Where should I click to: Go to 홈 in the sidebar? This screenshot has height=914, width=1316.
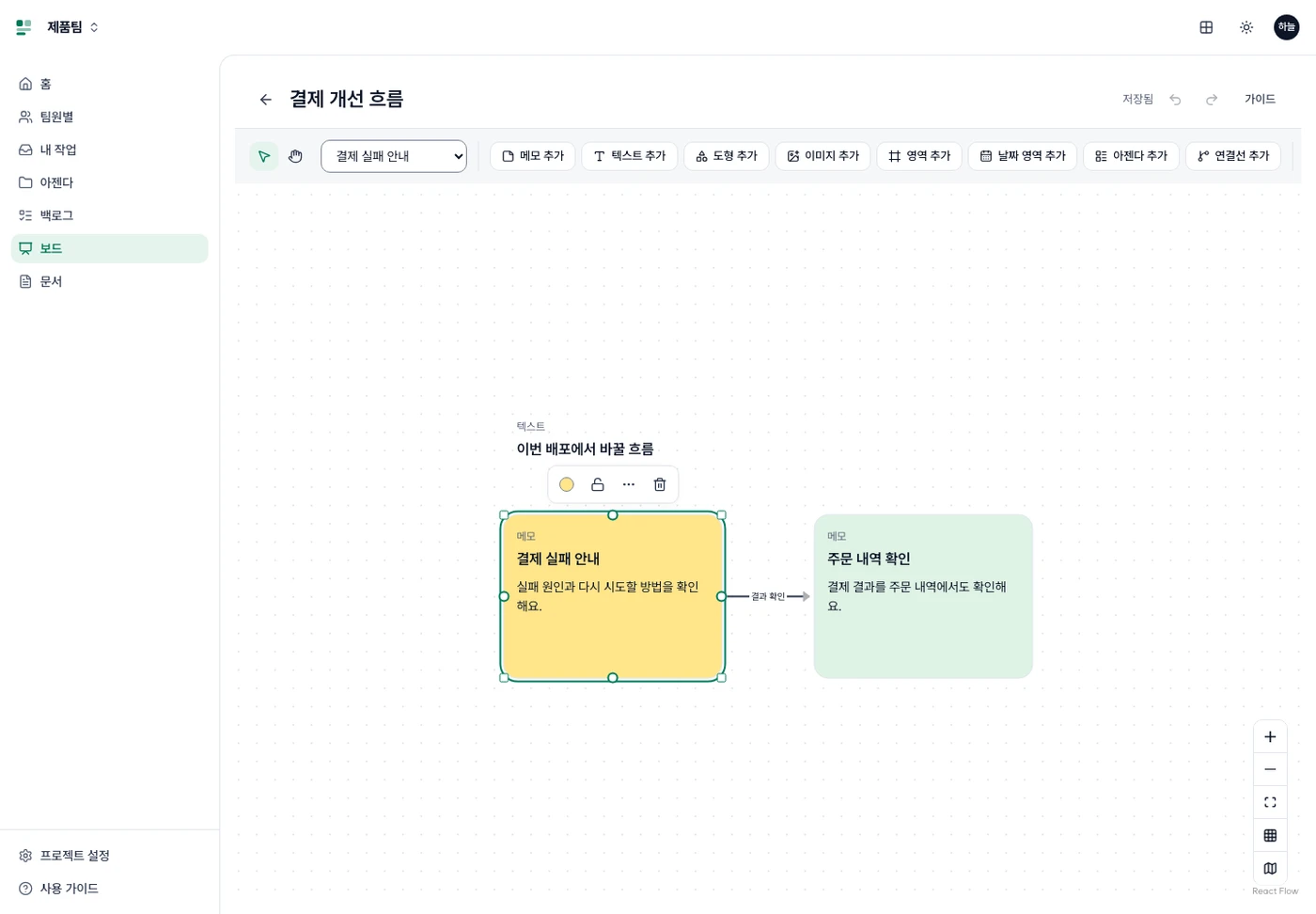click(x=109, y=84)
